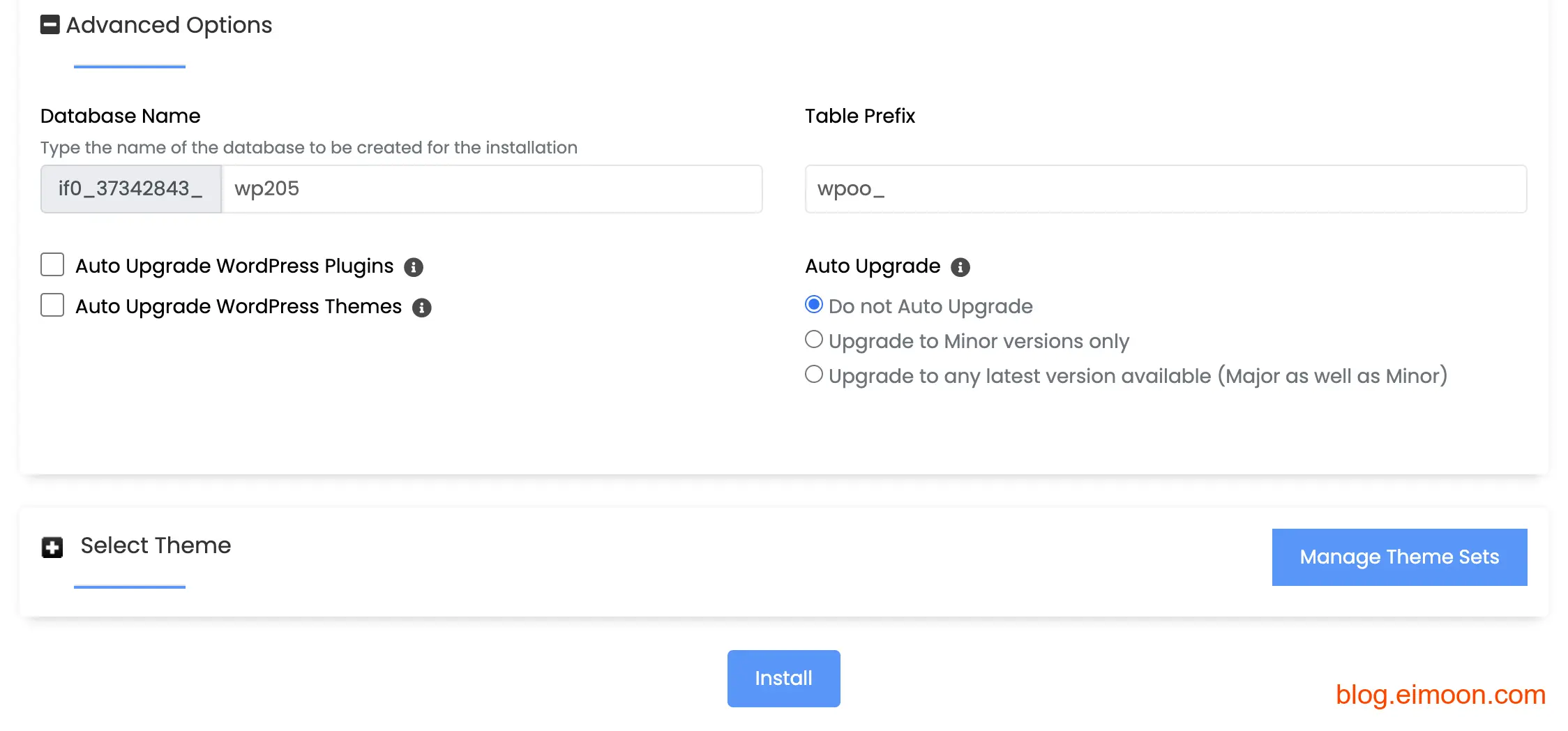Click the Table Prefix field containing wpoo_
Screen dimensions: 1568x731
(1166, 189)
